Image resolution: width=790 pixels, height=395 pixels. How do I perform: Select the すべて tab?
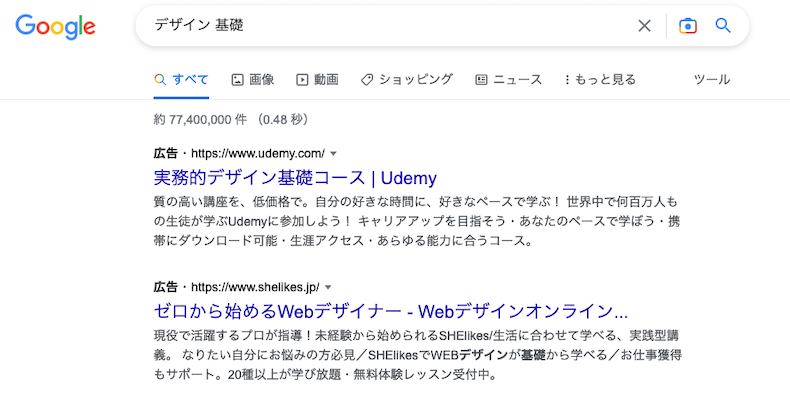pyautogui.click(x=181, y=80)
